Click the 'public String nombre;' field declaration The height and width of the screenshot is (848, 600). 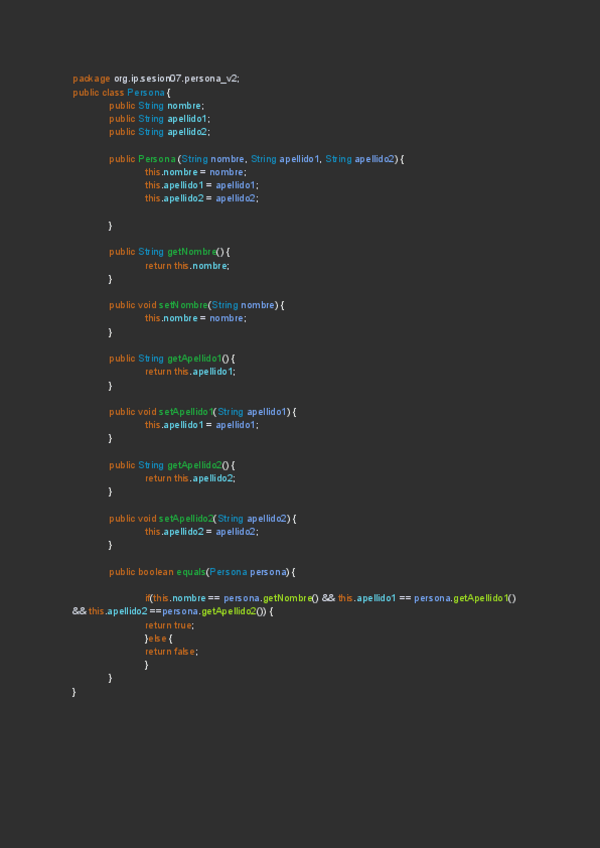(x=157, y=105)
